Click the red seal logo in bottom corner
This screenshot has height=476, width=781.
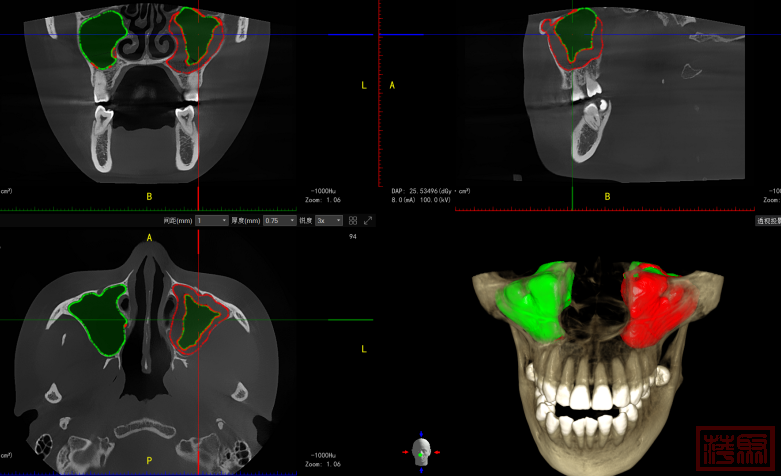735,447
